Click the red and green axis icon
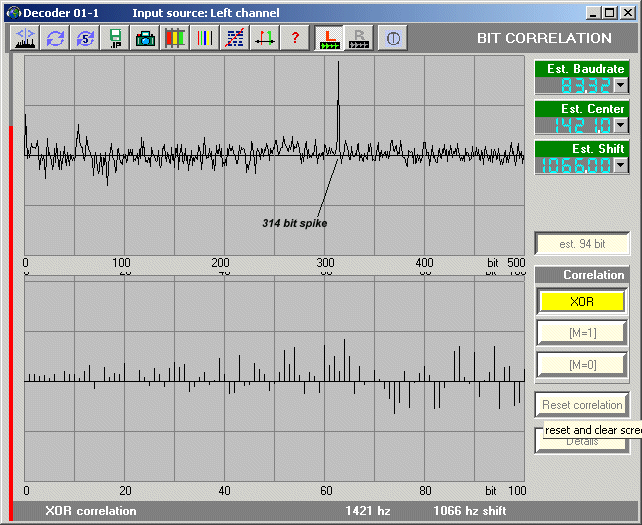 (x=265, y=38)
